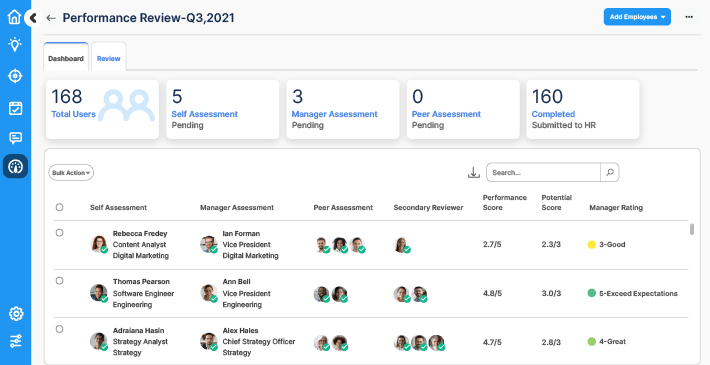
Task: Click Ann Bell's avatar
Action: click(209, 293)
